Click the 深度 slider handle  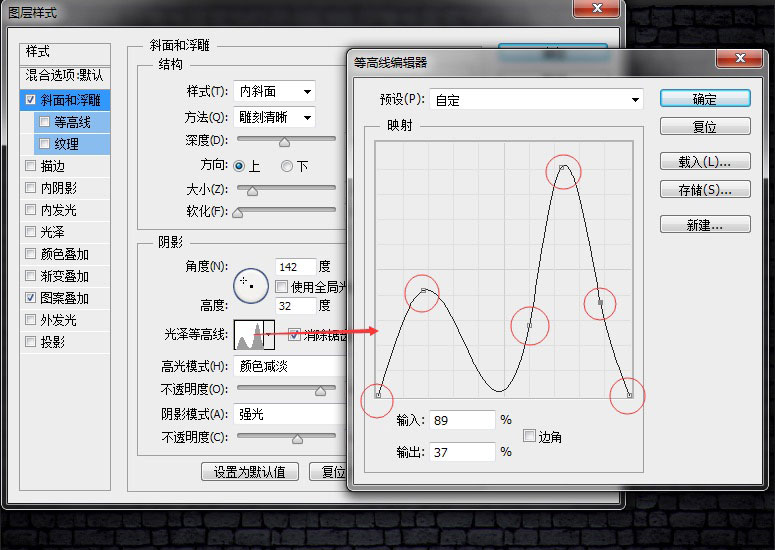tap(284, 142)
